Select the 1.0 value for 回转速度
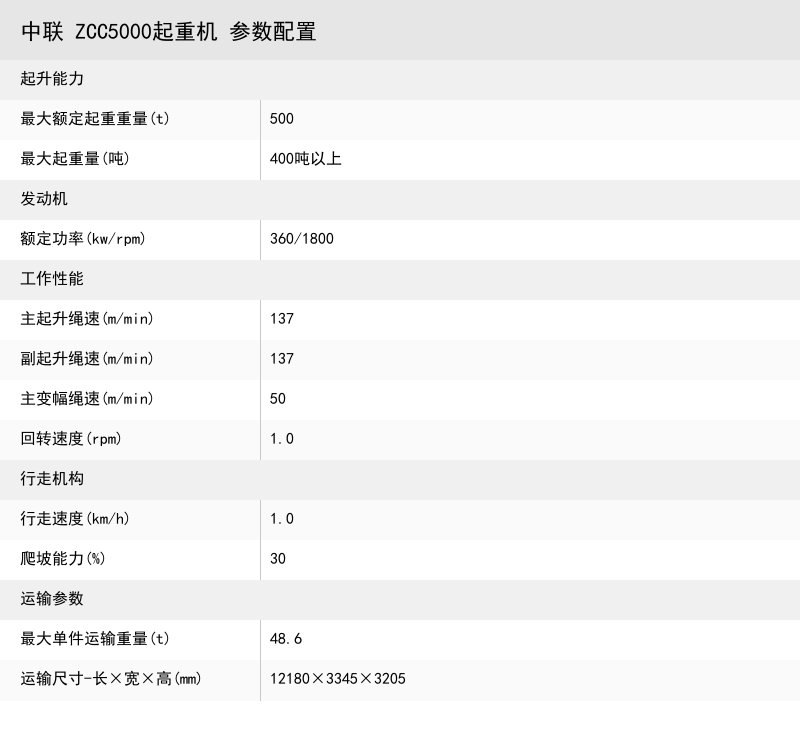Image resolution: width=800 pixels, height=740 pixels. 282,439
